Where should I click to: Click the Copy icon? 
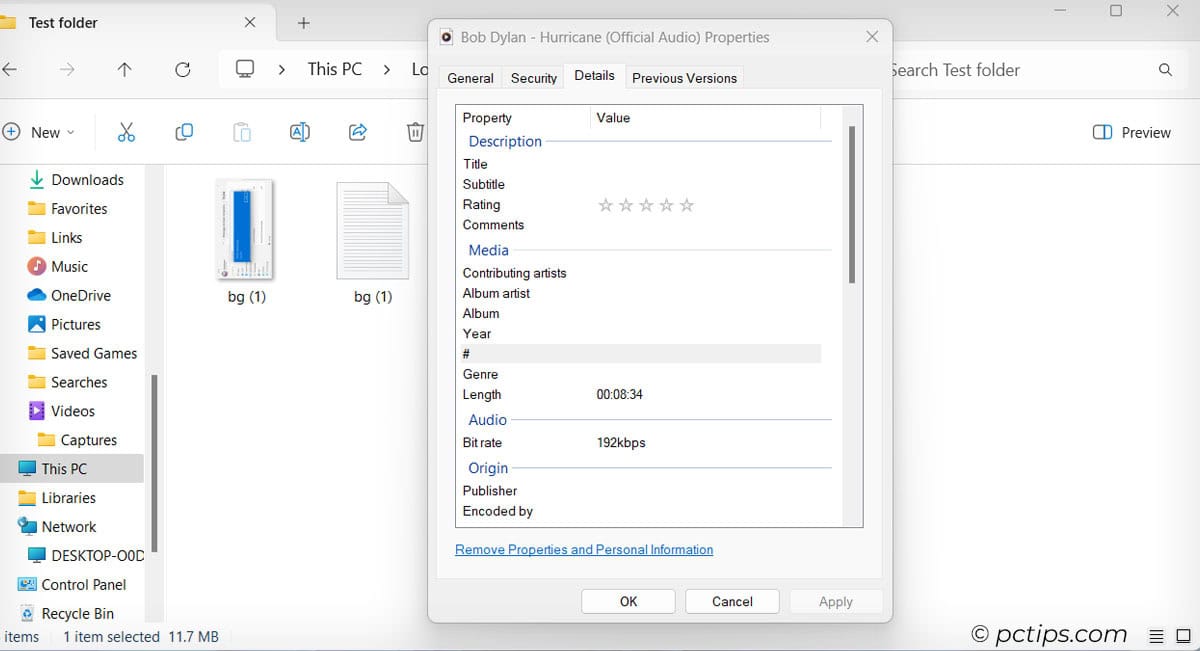coord(184,131)
